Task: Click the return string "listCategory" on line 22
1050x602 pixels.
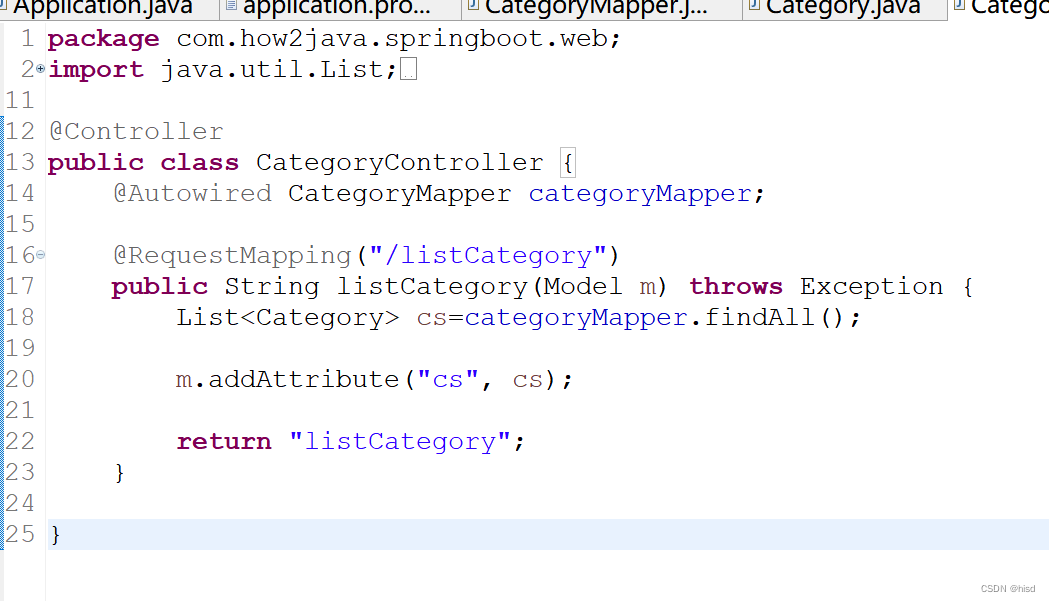Action: click(400, 441)
